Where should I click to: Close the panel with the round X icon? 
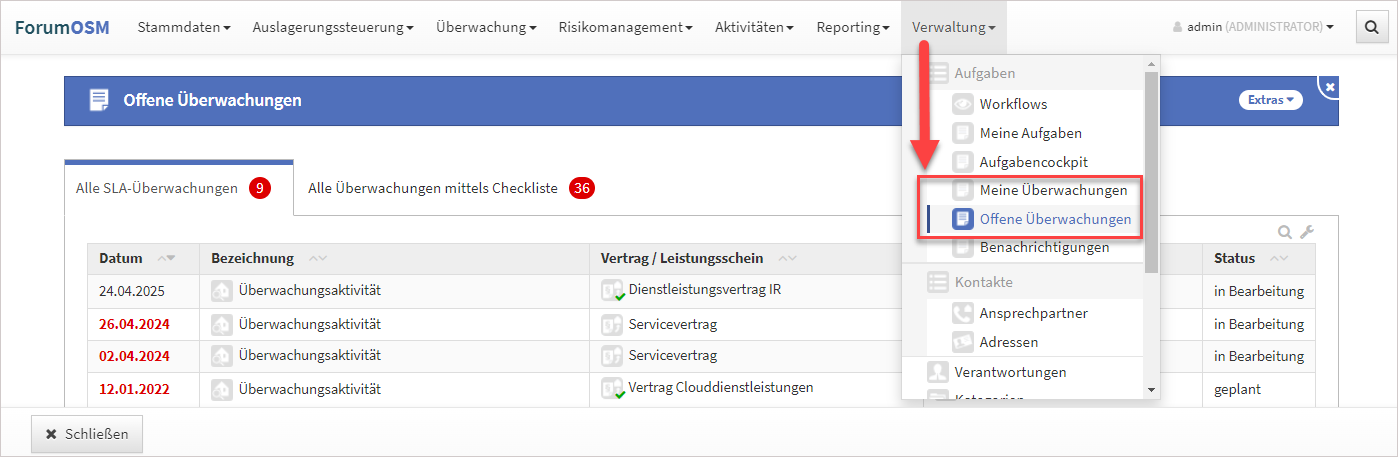(1329, 88)
